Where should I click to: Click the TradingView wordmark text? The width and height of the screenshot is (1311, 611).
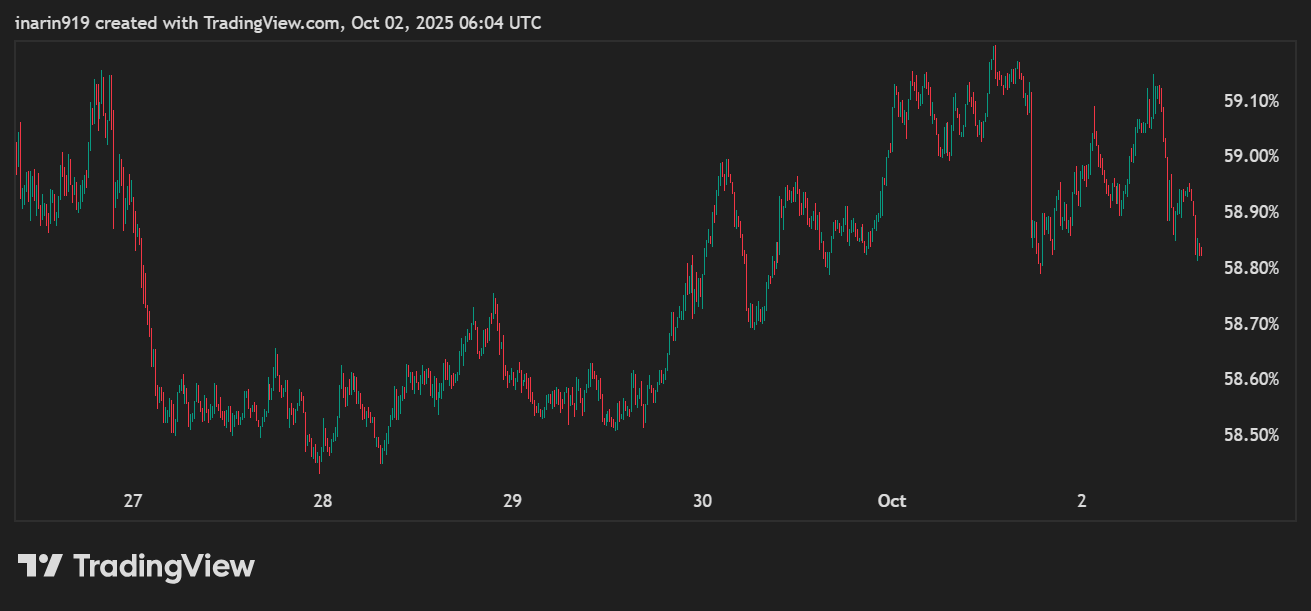[x=164, y=566]
